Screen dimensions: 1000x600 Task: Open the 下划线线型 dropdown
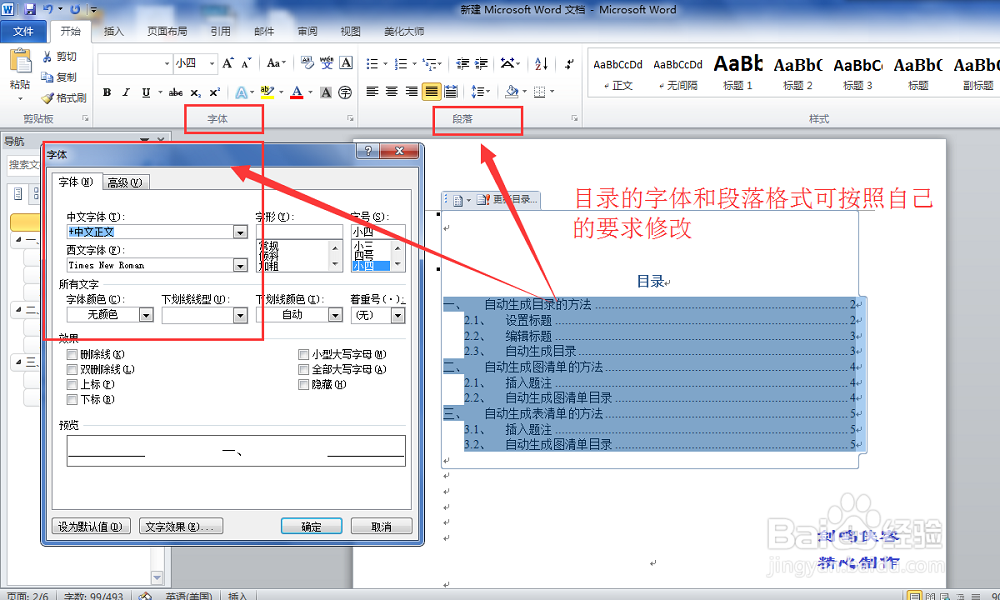pyautogui.click(x=240, y=315)
